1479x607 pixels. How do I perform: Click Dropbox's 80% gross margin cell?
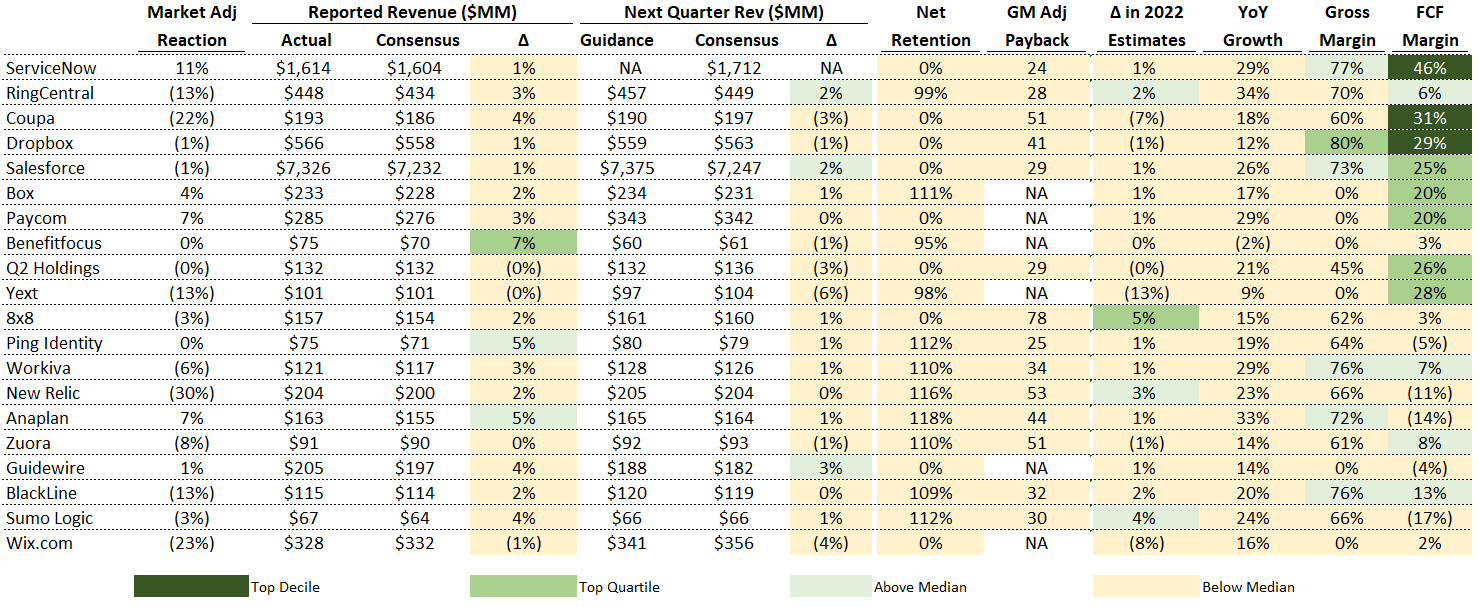click(x=1347, y=143)
